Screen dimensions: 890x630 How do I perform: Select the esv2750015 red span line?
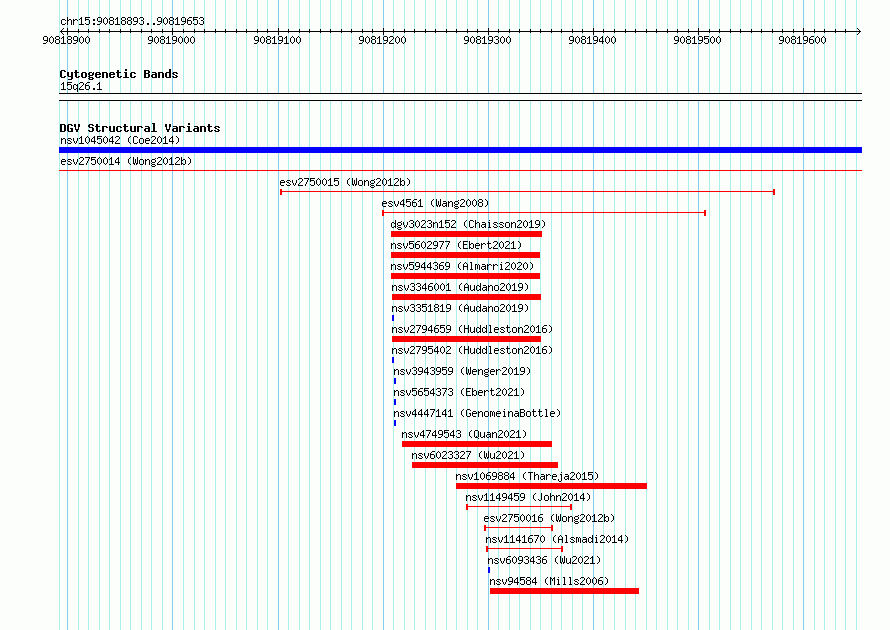click(x=527, y=192)
